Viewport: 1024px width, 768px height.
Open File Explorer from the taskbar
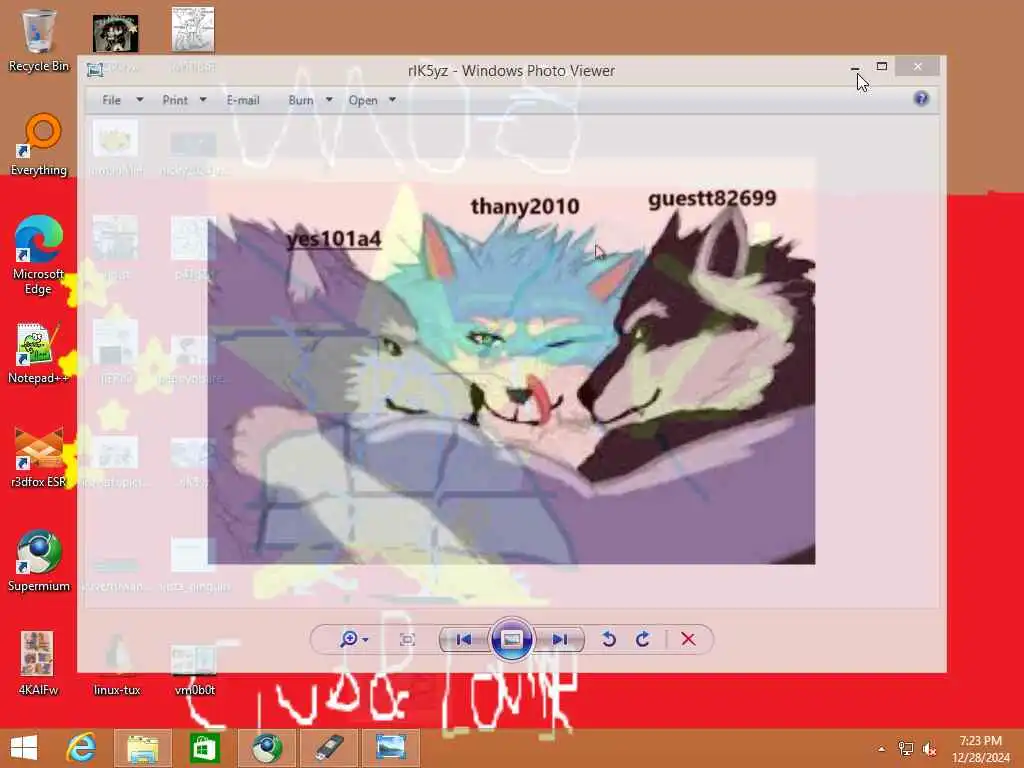pyautogui.click(x=142, y=748)
